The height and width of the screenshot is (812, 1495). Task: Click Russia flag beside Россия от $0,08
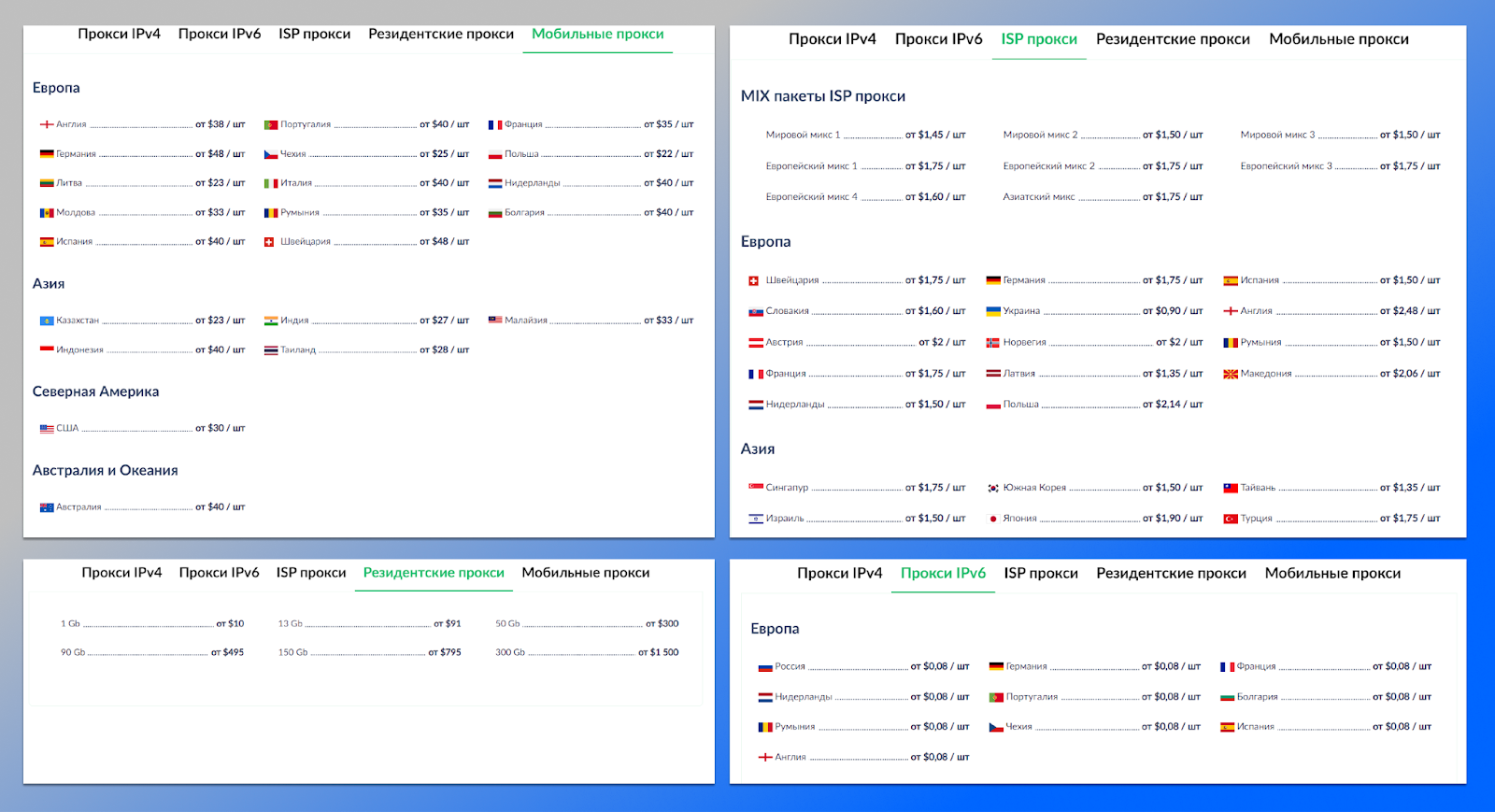point(765,667)
